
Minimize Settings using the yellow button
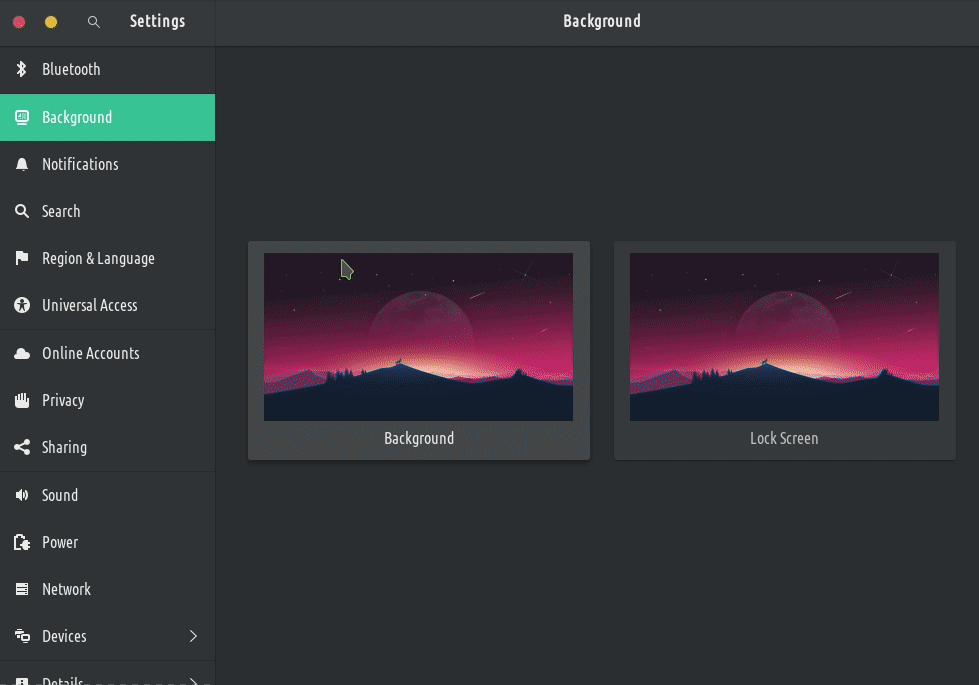point(51,22)
